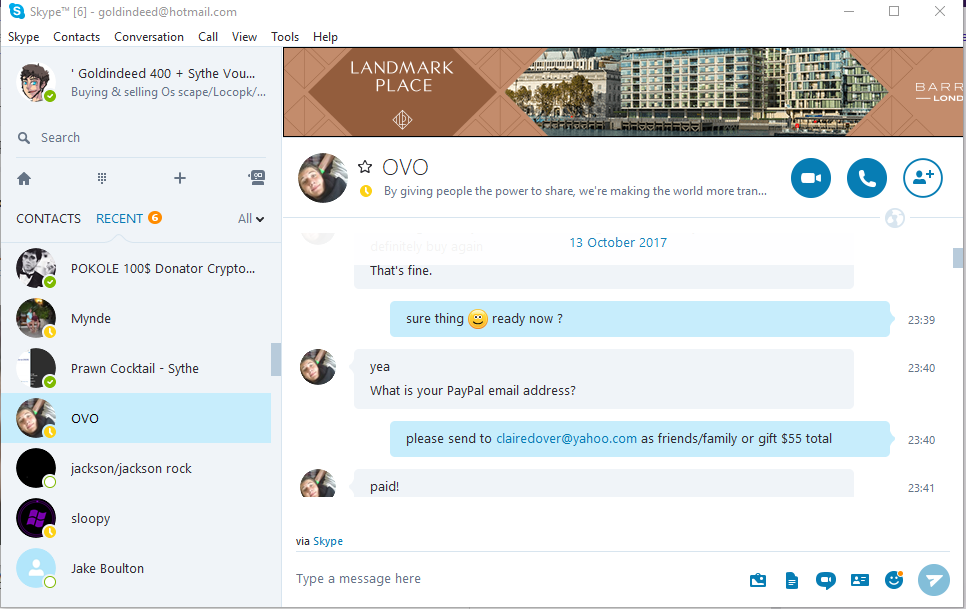Open OVO's profile picture in header
Viewport: 966px width, 609px height.
tap(323, 178)
